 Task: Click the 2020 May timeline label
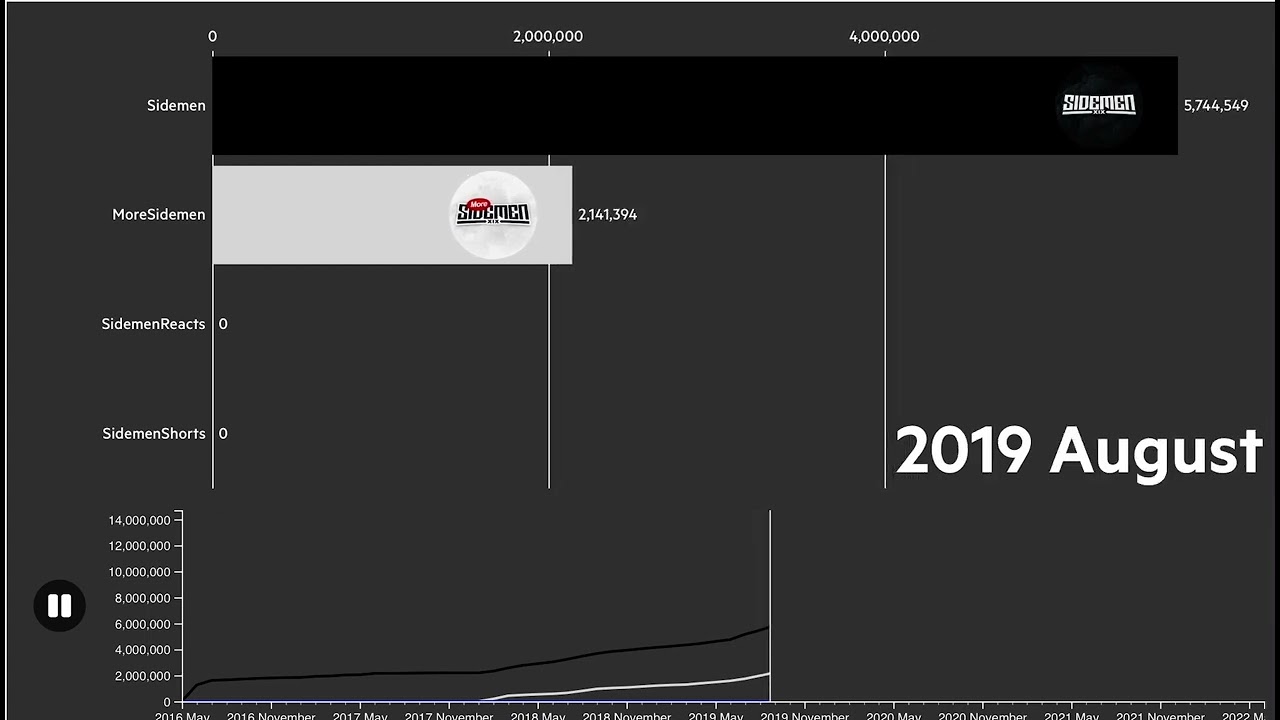[x=894, y=716]
